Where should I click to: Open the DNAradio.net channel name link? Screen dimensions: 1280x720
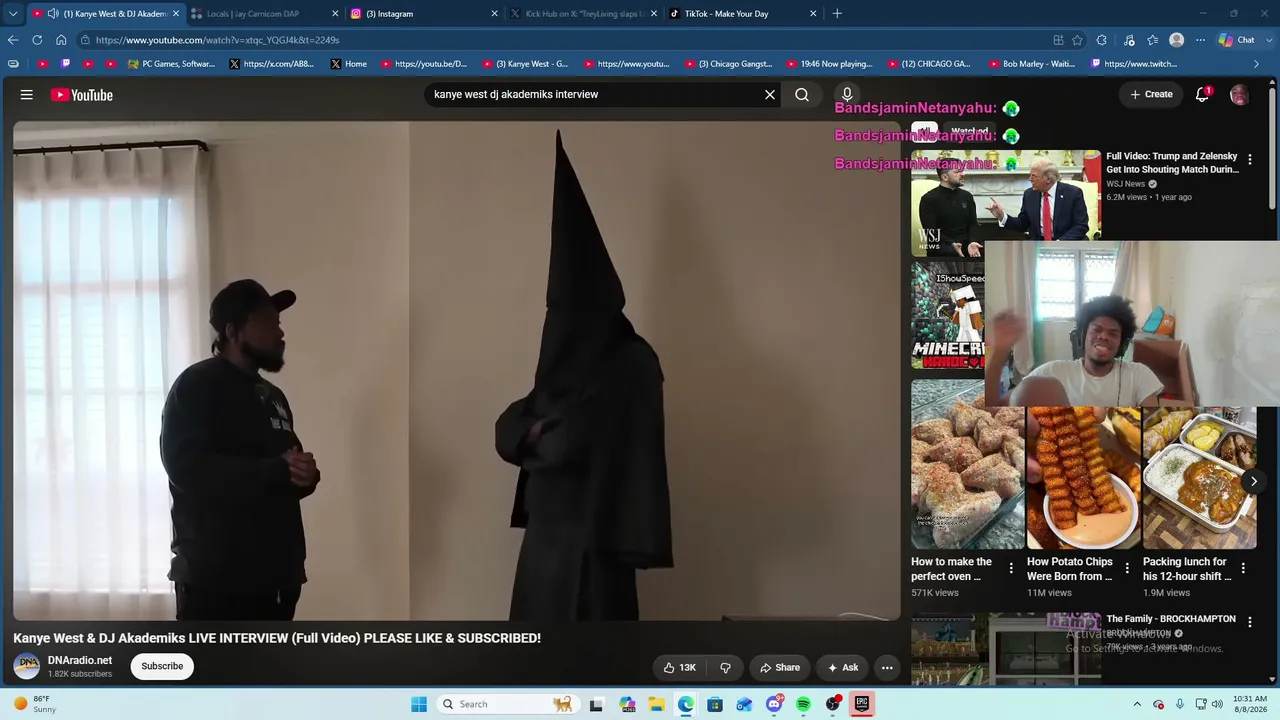[80, 660]
